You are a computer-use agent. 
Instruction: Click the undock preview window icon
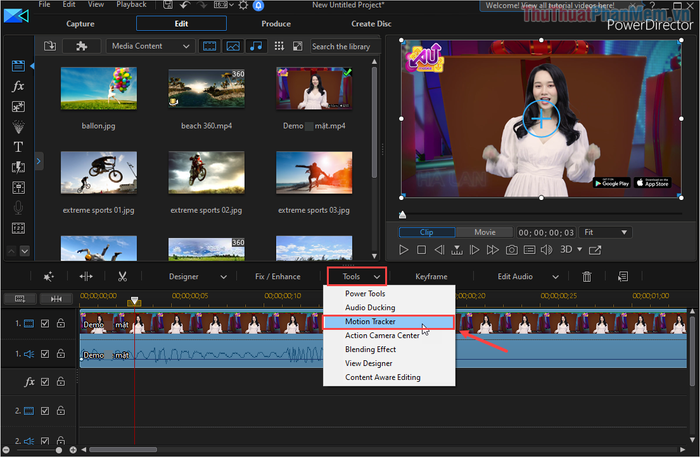[595, 250]
